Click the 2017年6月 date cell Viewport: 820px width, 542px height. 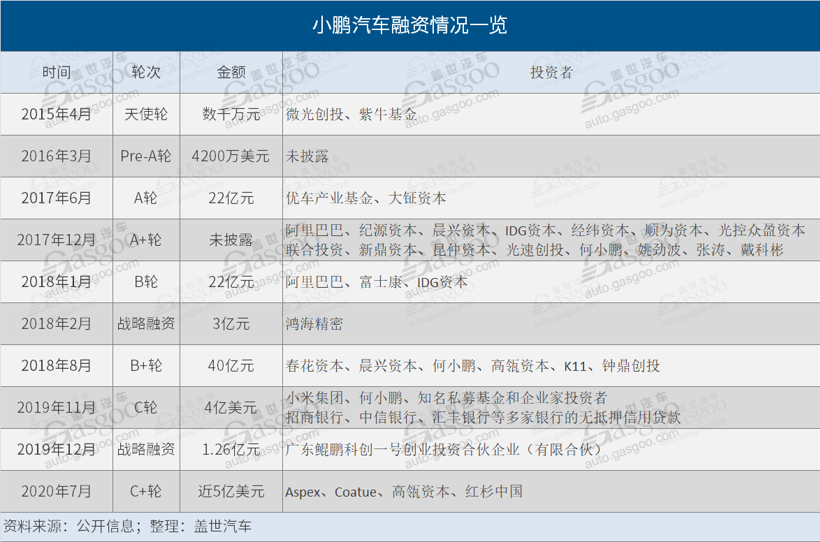(56, 198)
